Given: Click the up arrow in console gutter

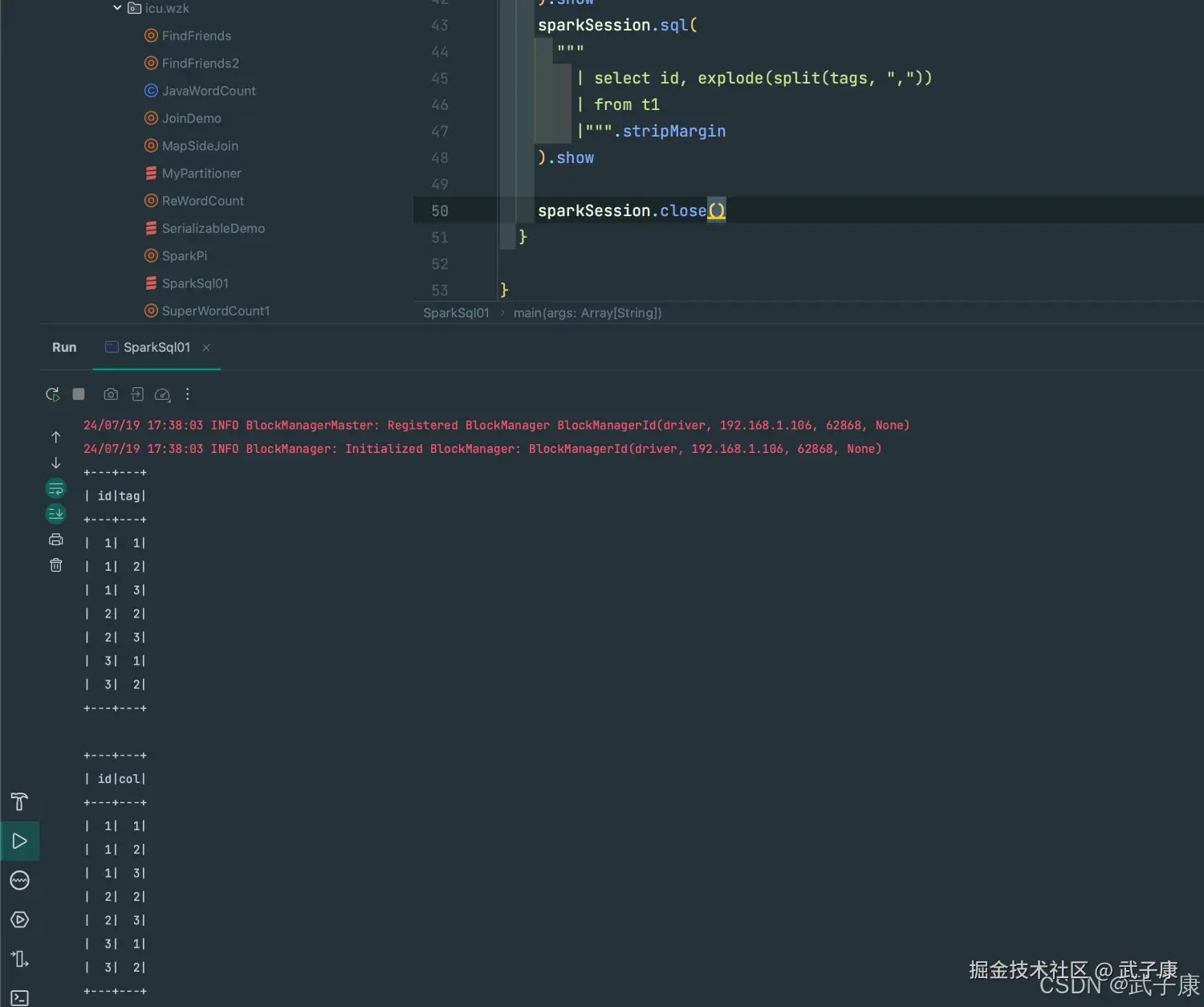Looking at the screenshot, I should click(56, 437).
